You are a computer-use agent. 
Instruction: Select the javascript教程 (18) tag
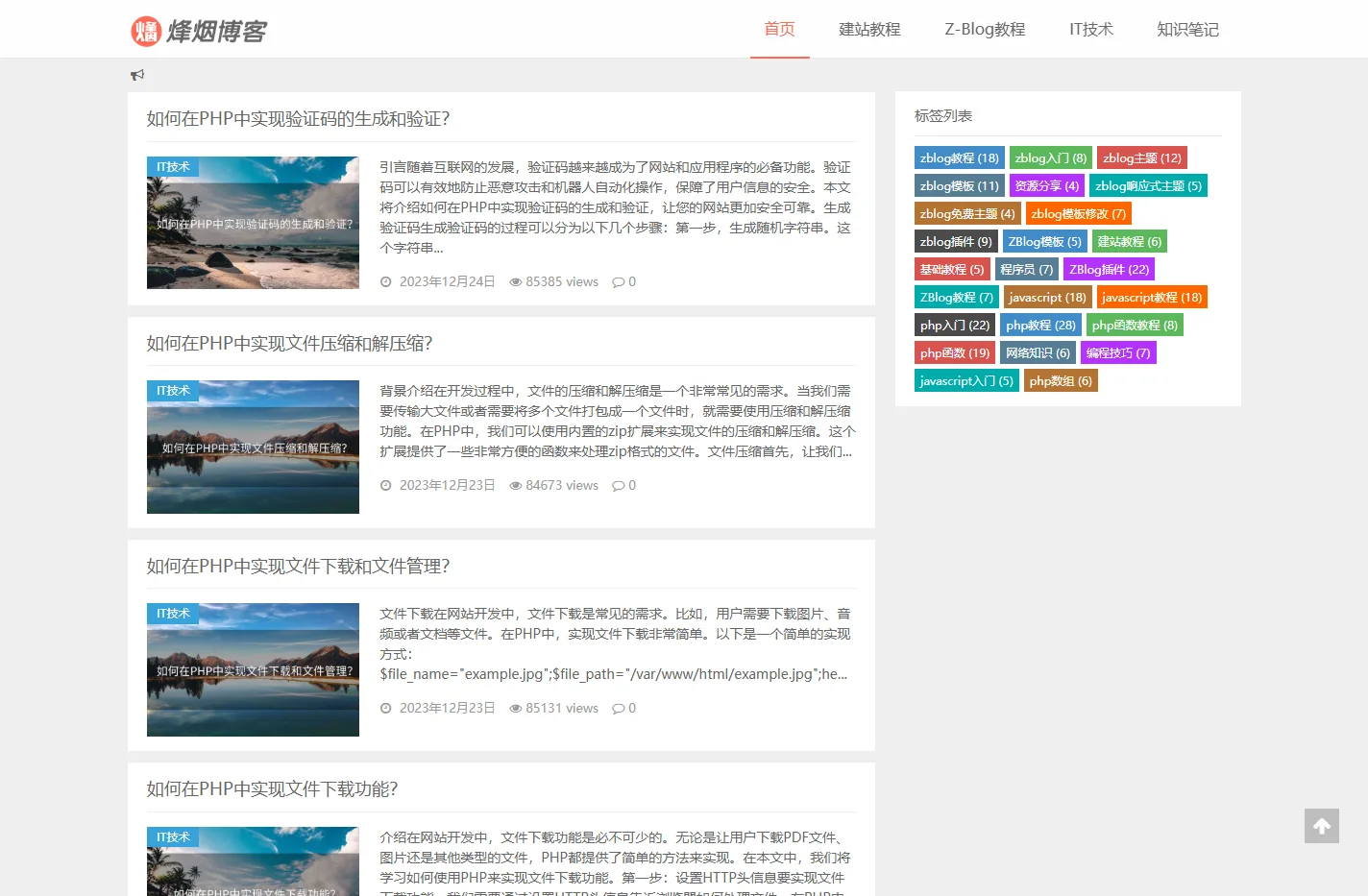[x=1152, y=297]
